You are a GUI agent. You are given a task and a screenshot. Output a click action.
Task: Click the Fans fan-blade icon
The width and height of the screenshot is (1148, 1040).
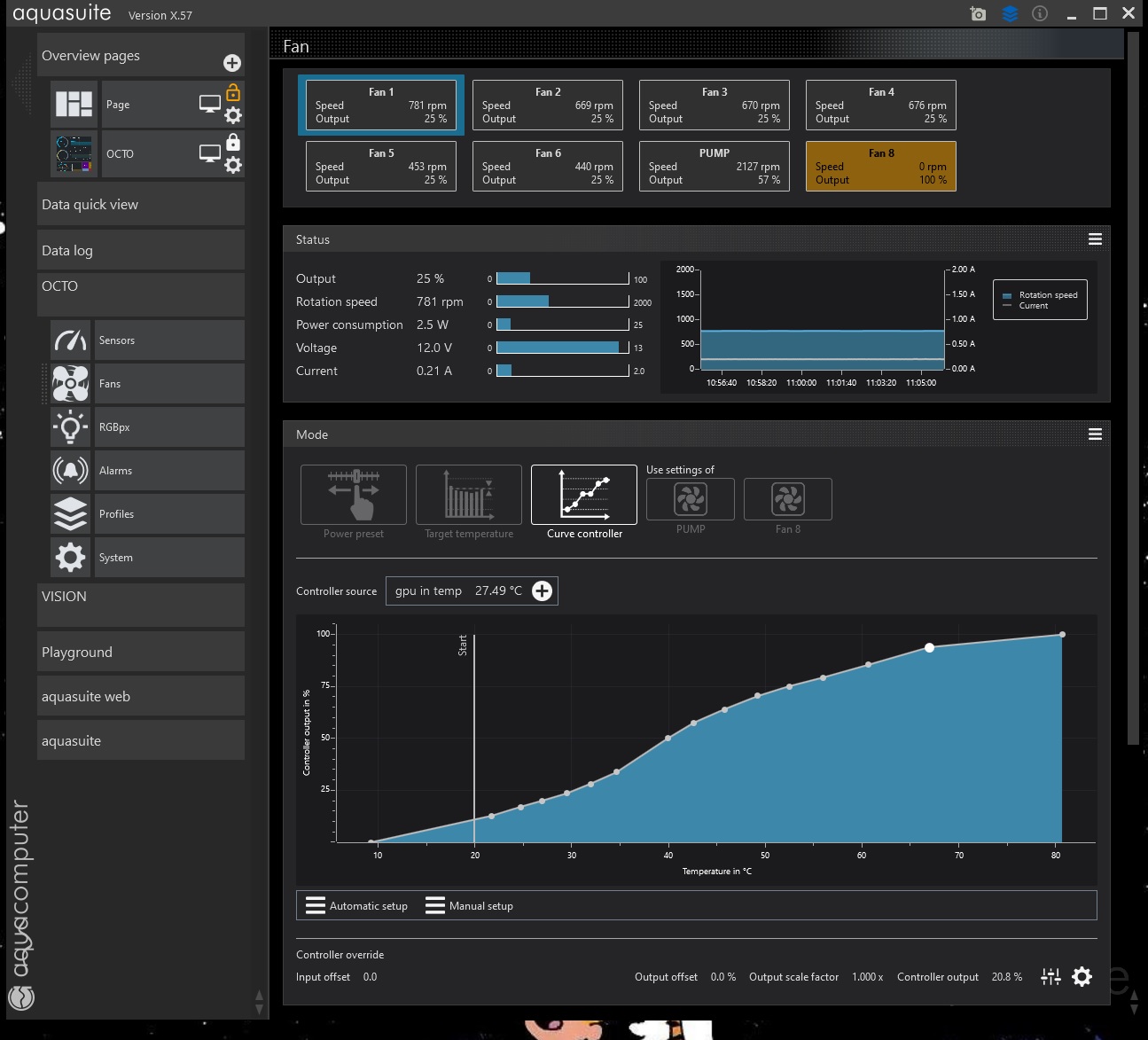(71, 384)
